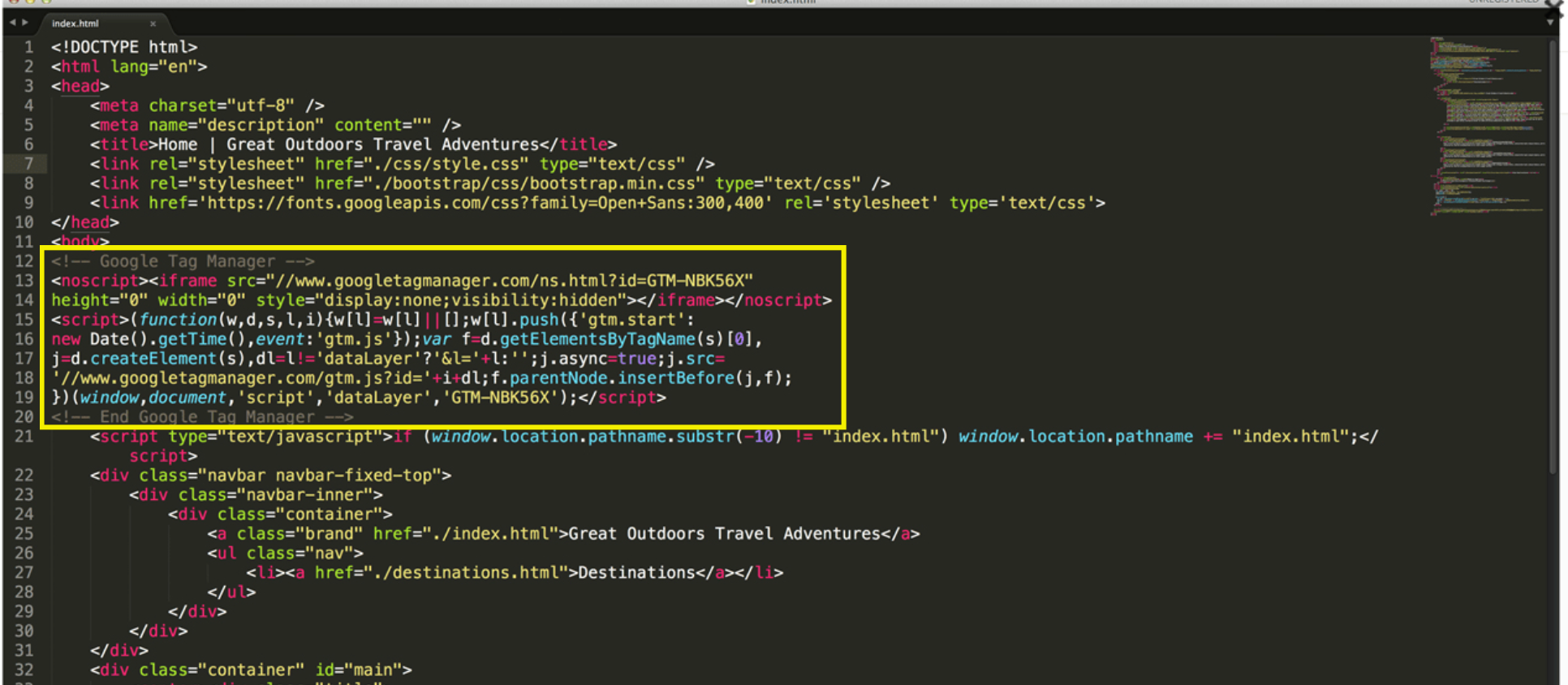The image size is (1568, 685).
Task: Click the "End Google Tag Manager" comment
Action: click(202, 417)
